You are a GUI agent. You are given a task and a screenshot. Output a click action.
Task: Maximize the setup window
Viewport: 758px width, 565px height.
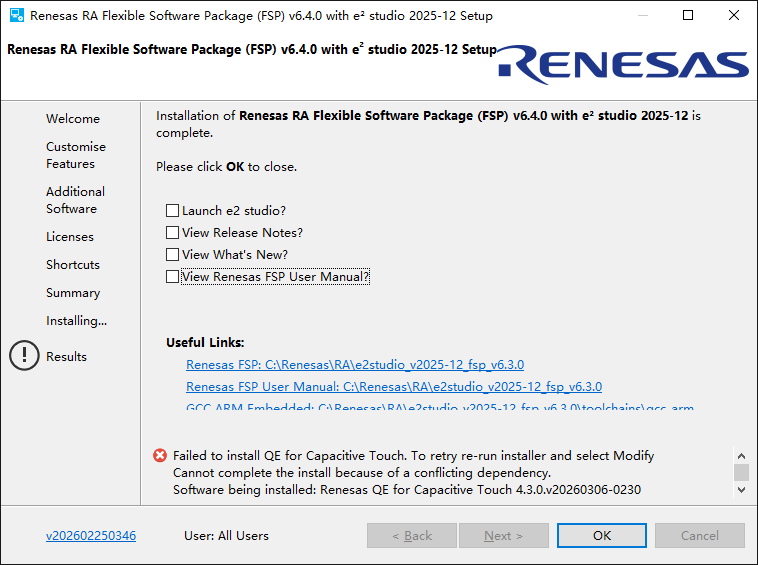[688, 15]
